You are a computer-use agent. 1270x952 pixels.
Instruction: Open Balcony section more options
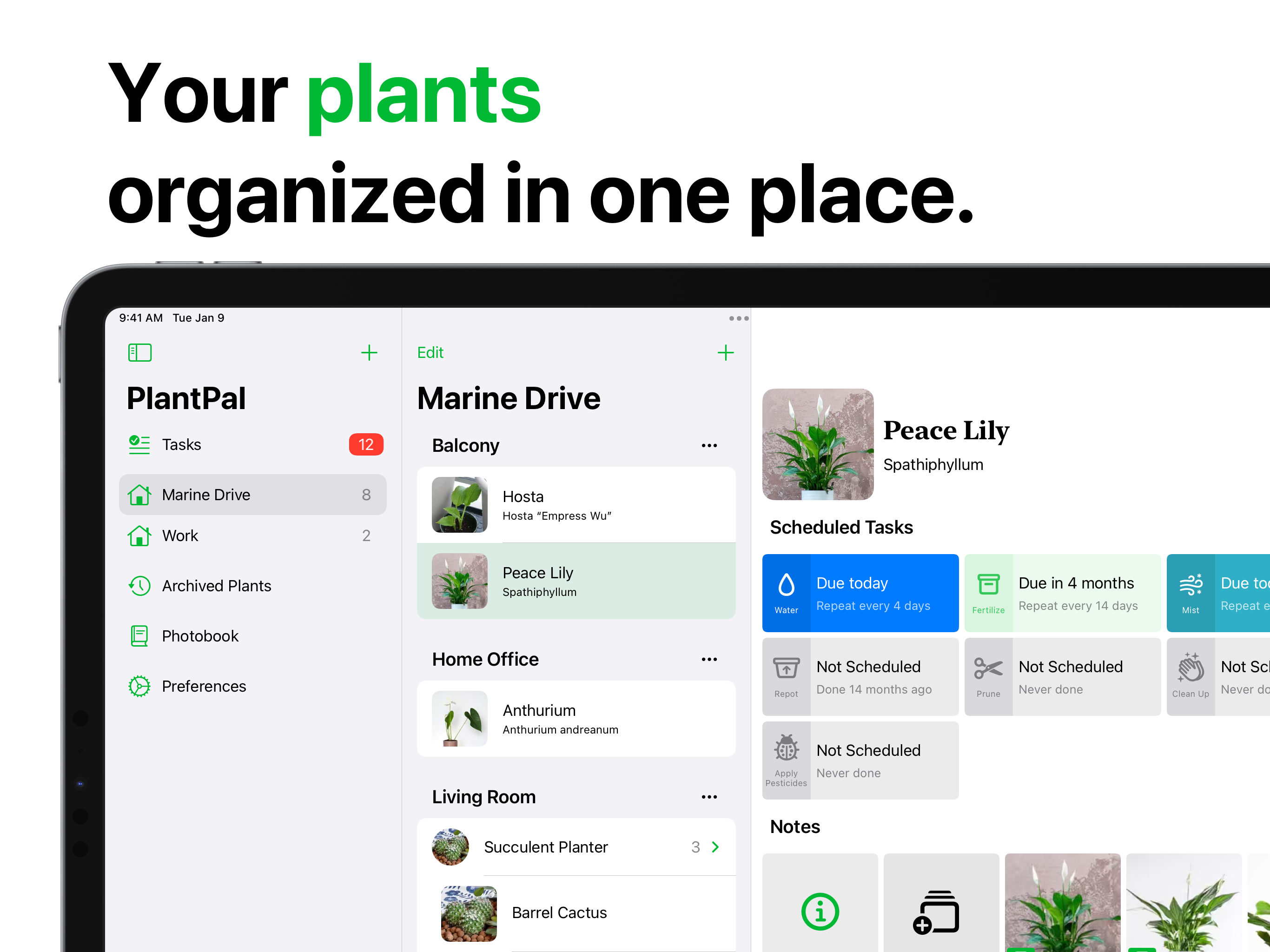point(708,445)
